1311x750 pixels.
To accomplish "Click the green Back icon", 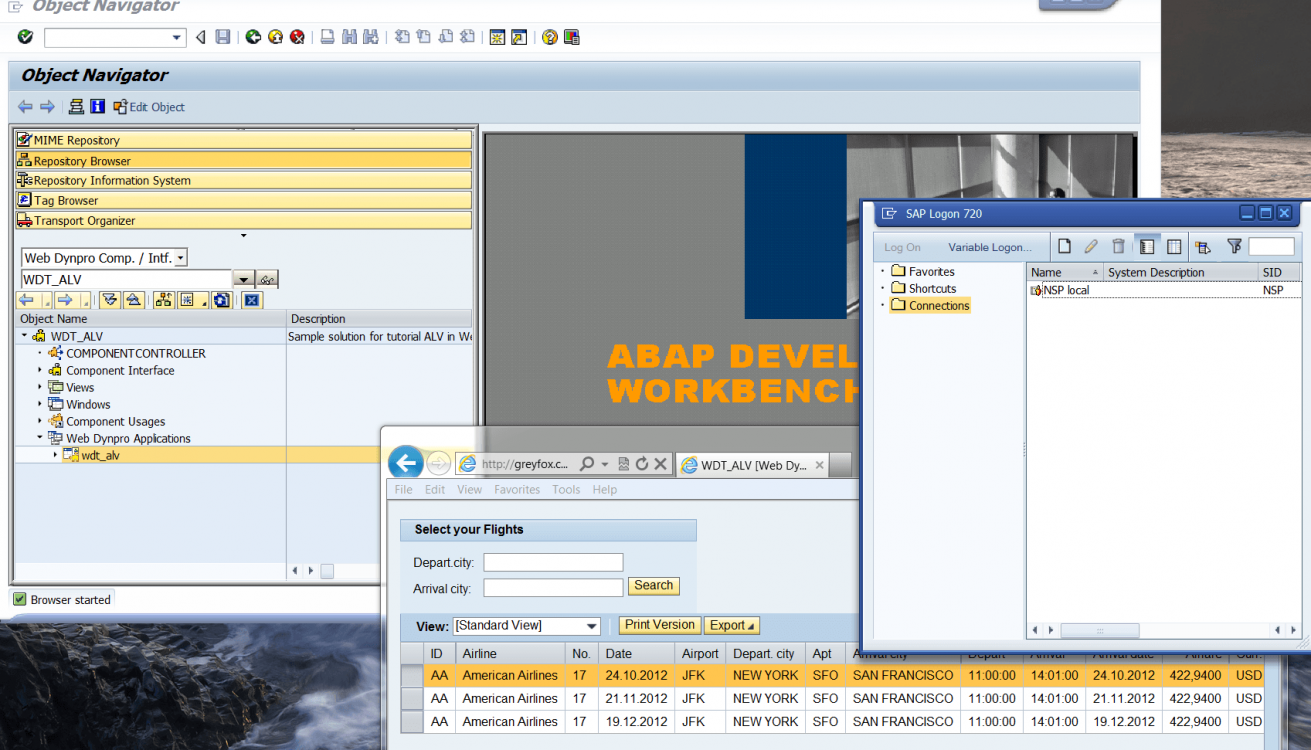I will point(253,37).
